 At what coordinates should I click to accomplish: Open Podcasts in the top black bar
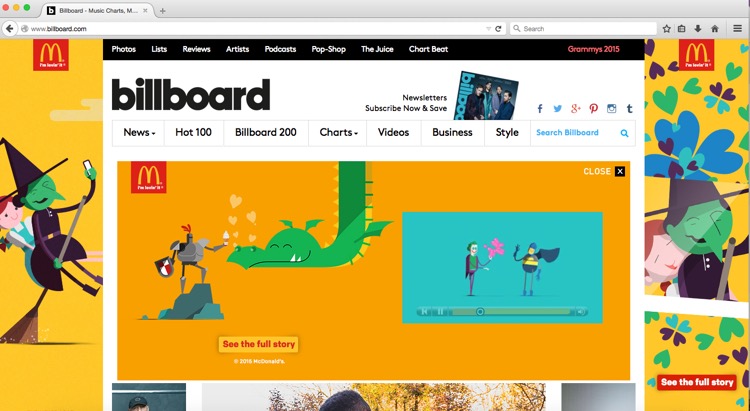[280, 49]
